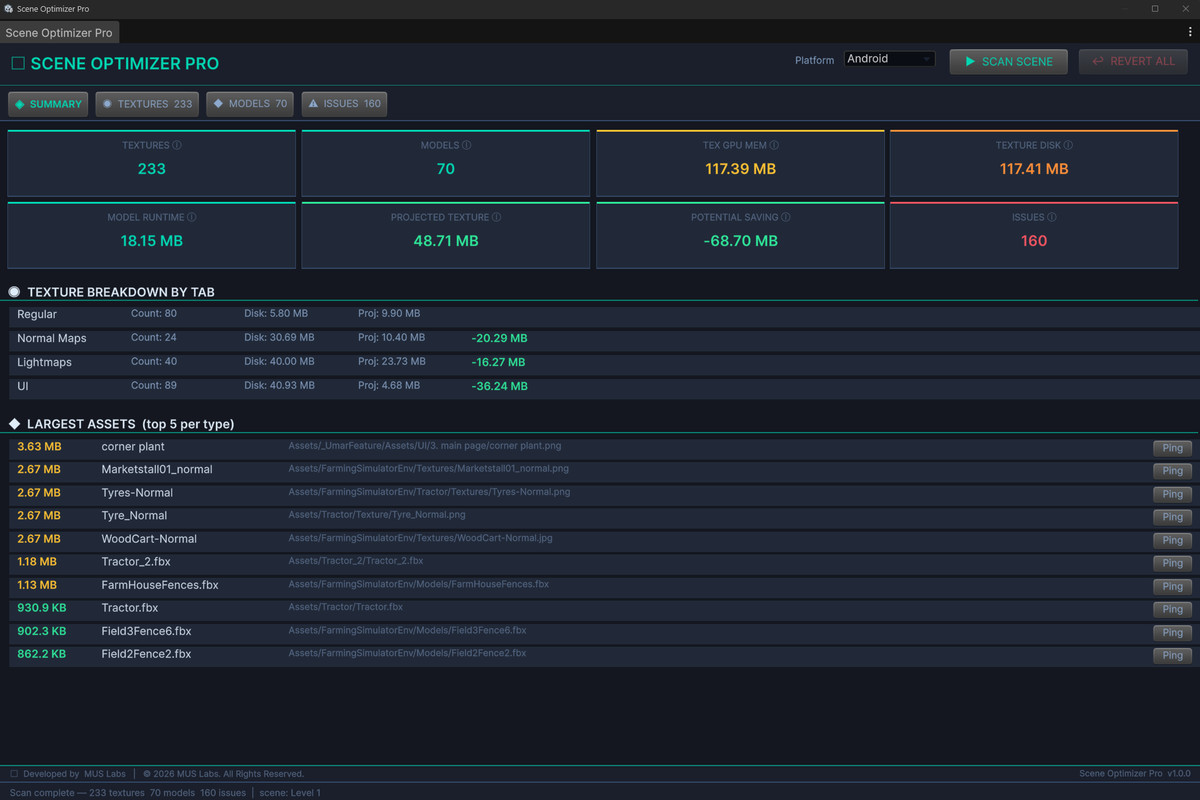Click the 117.41 MB texture disk value
1200x800 pixels.
click(1034, 169)
